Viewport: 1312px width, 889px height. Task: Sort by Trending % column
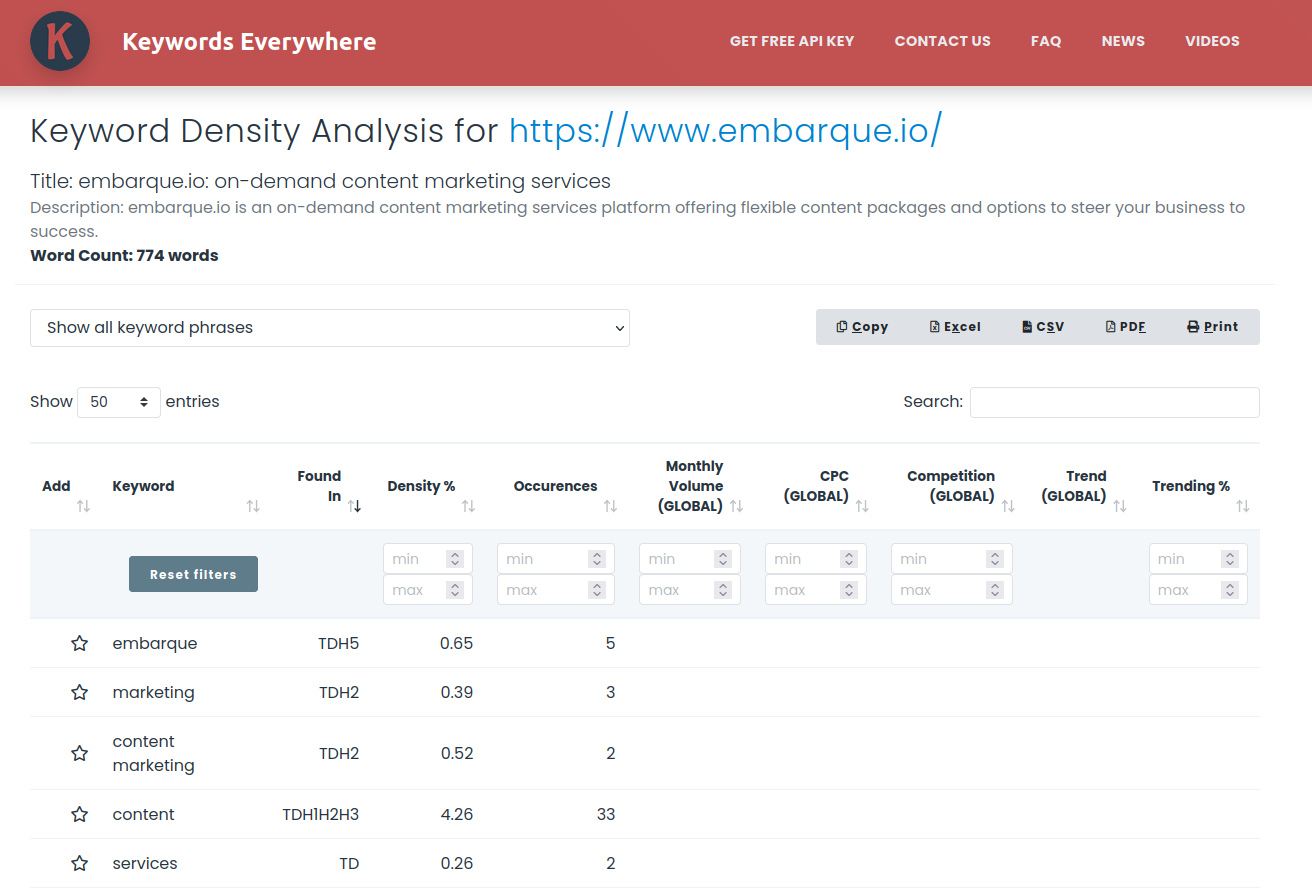tap(1243, 507)
